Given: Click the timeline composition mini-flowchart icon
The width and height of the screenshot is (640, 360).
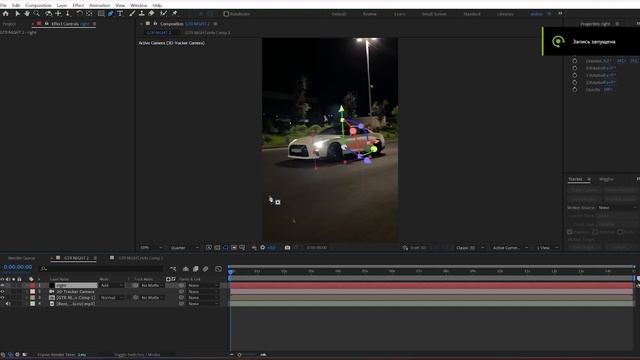Looking at the screenshot, I should point(173,269).
